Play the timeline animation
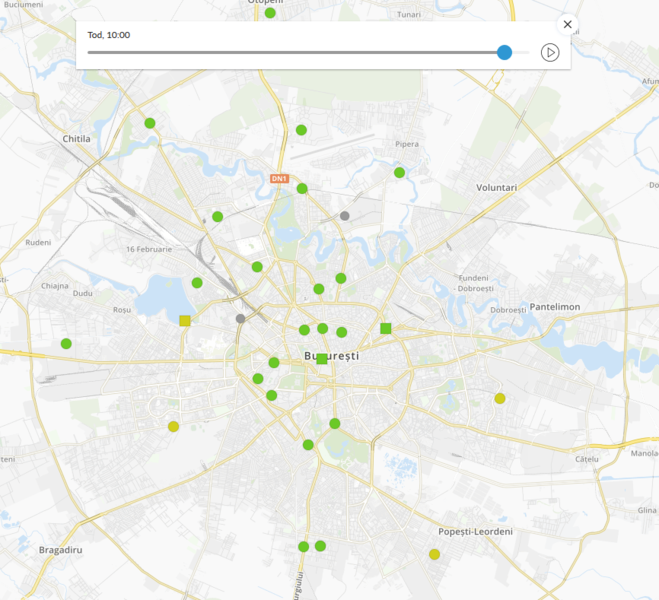This screenshot has width=659, height=600. (549, 52)
